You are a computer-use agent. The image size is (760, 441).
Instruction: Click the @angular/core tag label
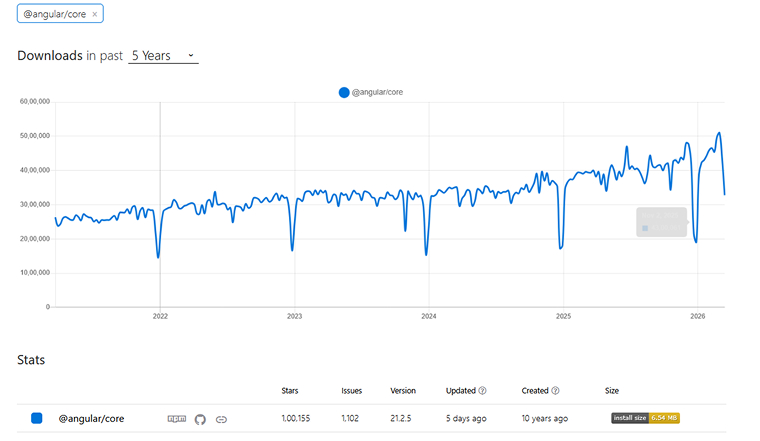pos(54,15)
